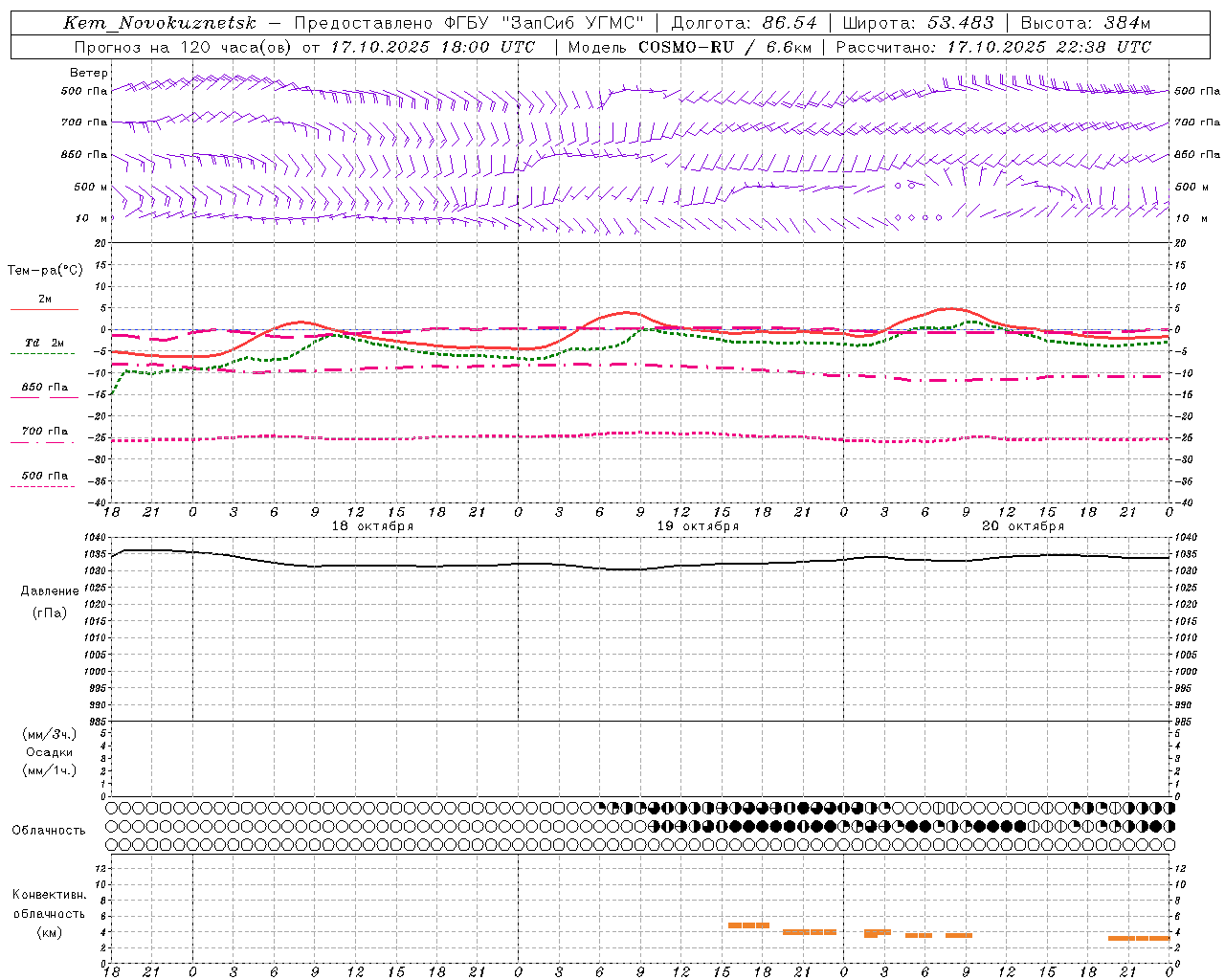
Task: Click the '19 октября' date label
Action: point(698,526)
